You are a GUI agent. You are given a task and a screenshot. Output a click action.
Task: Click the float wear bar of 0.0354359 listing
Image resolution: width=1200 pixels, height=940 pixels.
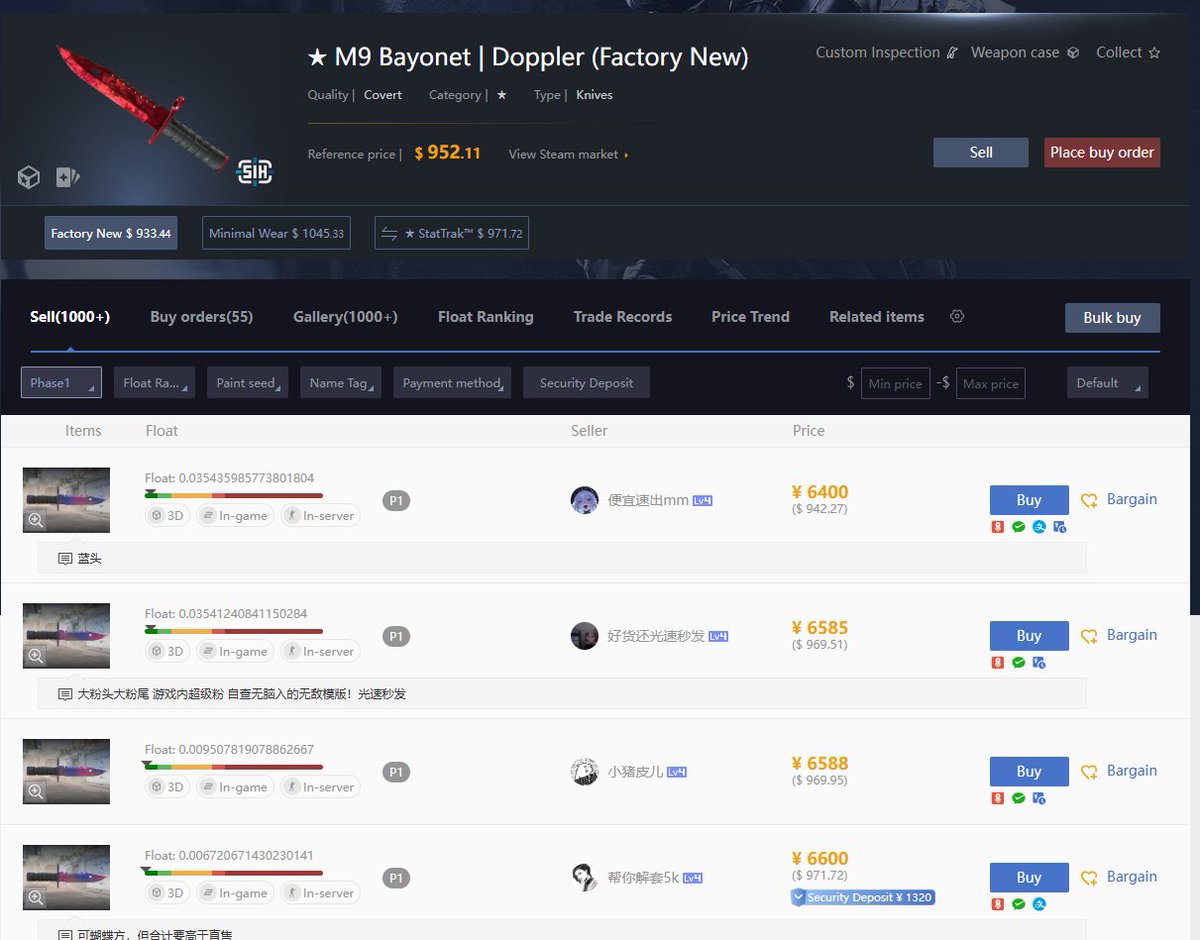pyautogui.click(x=234, y=495)
